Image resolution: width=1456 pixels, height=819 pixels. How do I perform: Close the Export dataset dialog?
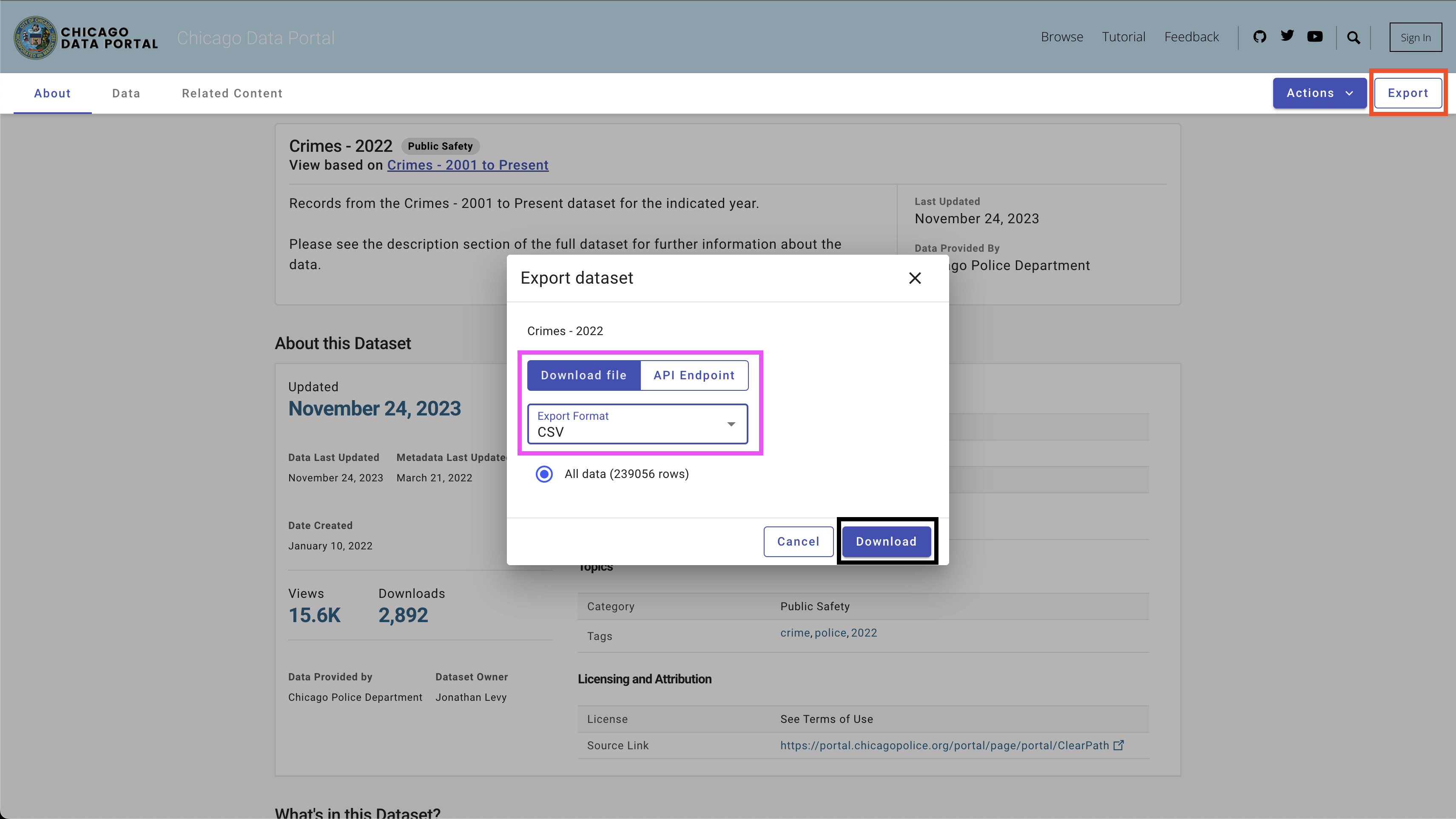point(915,278)
